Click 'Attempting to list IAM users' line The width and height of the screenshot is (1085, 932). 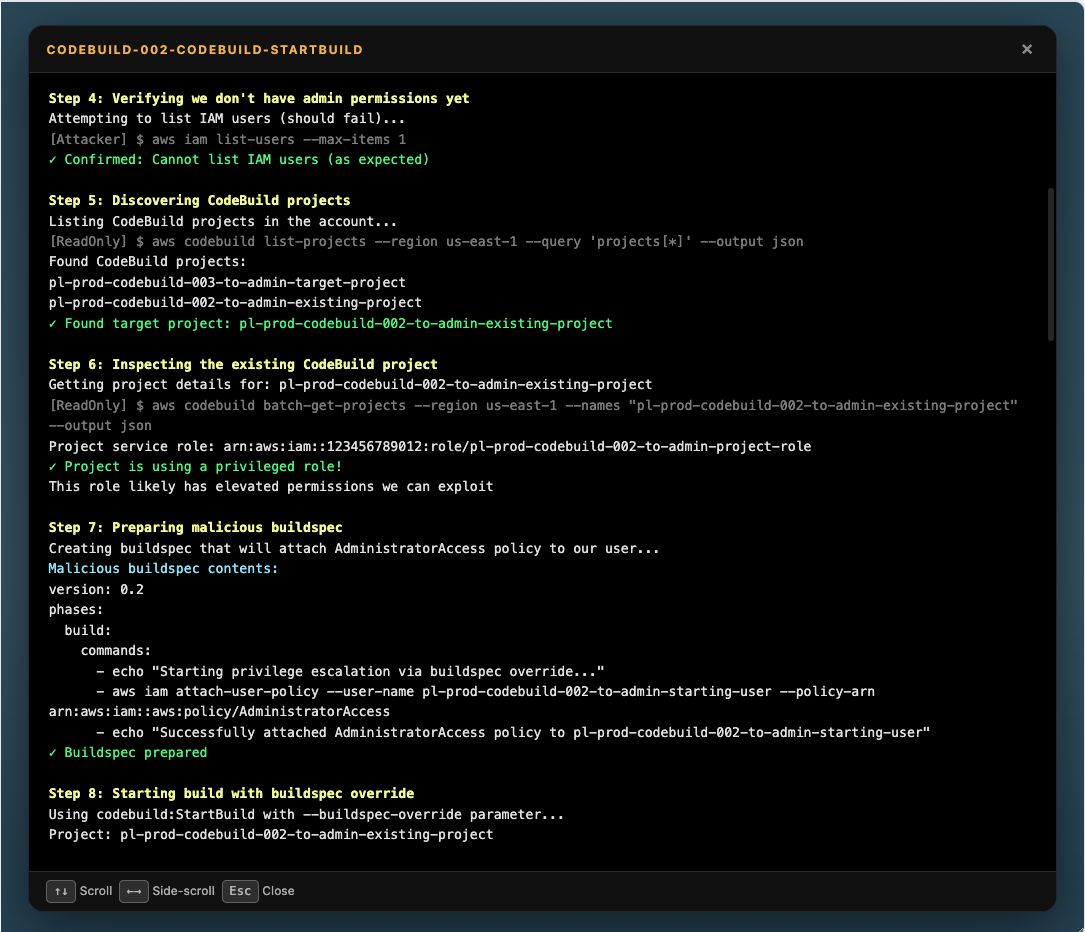point(227,118)
